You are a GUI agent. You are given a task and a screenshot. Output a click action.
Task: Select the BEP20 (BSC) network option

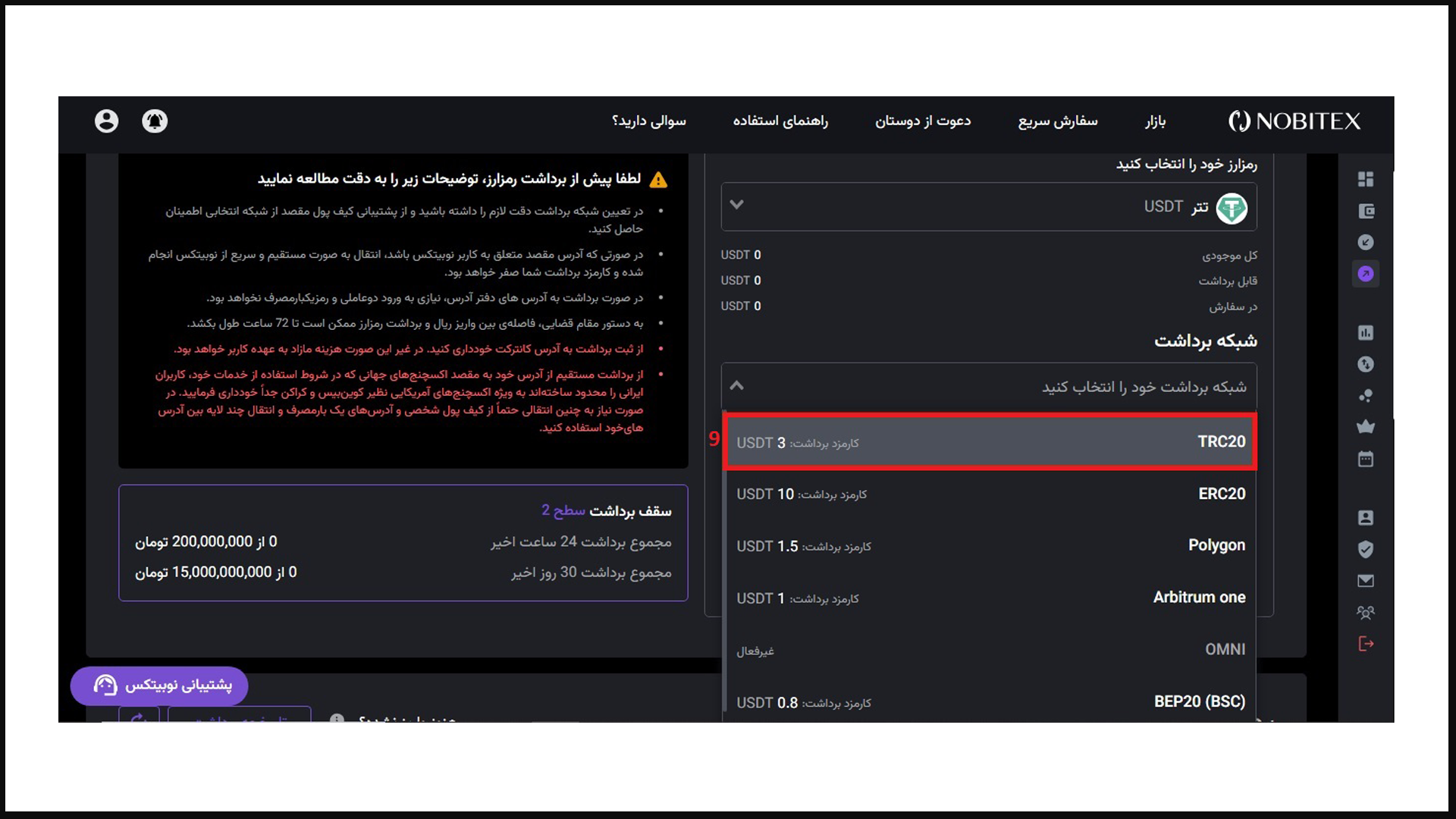pos(990,702)
